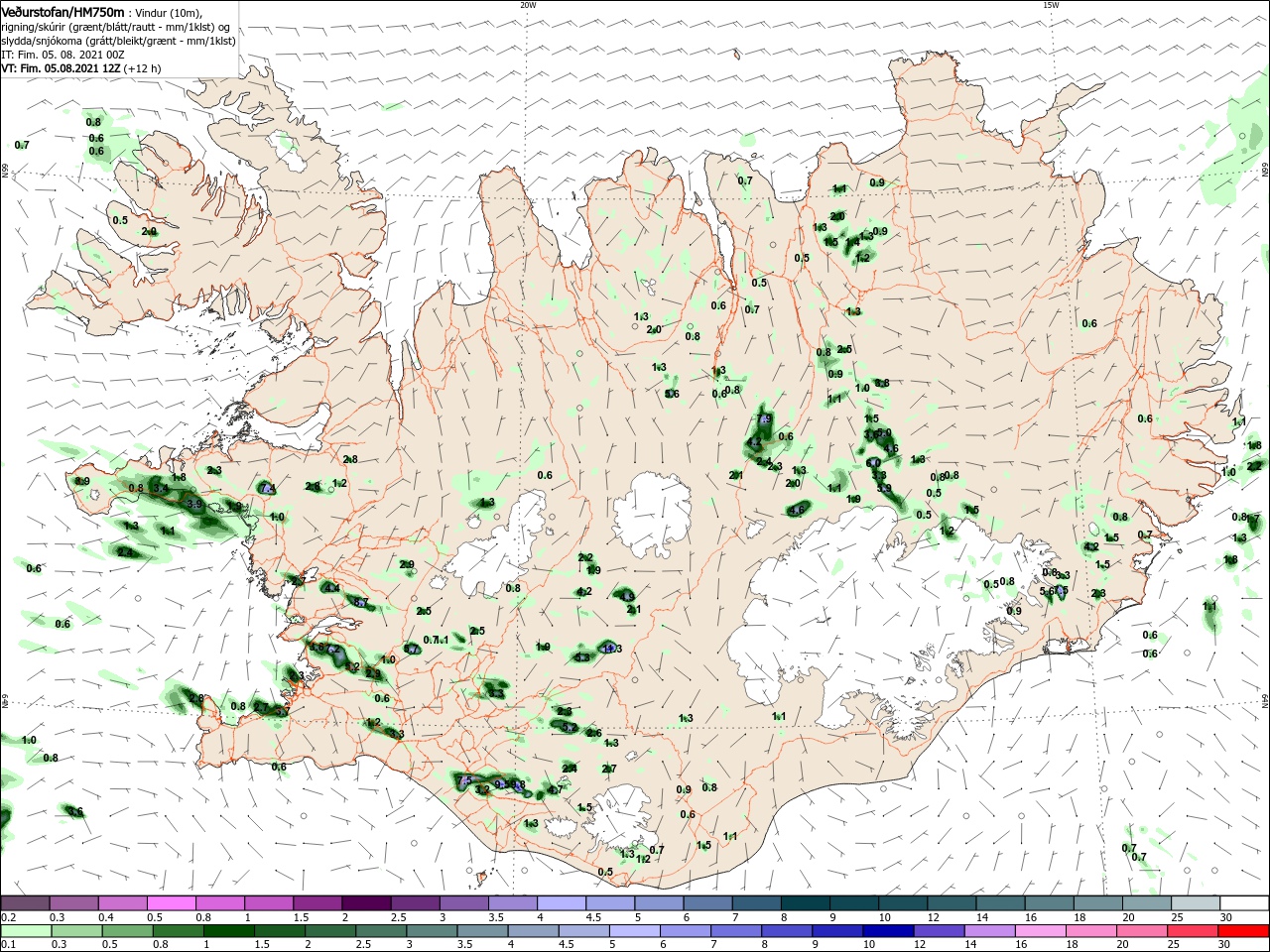Click the '20W' longitude label at the top
This screenshot has width=1270, height=952.
[528, 4]
